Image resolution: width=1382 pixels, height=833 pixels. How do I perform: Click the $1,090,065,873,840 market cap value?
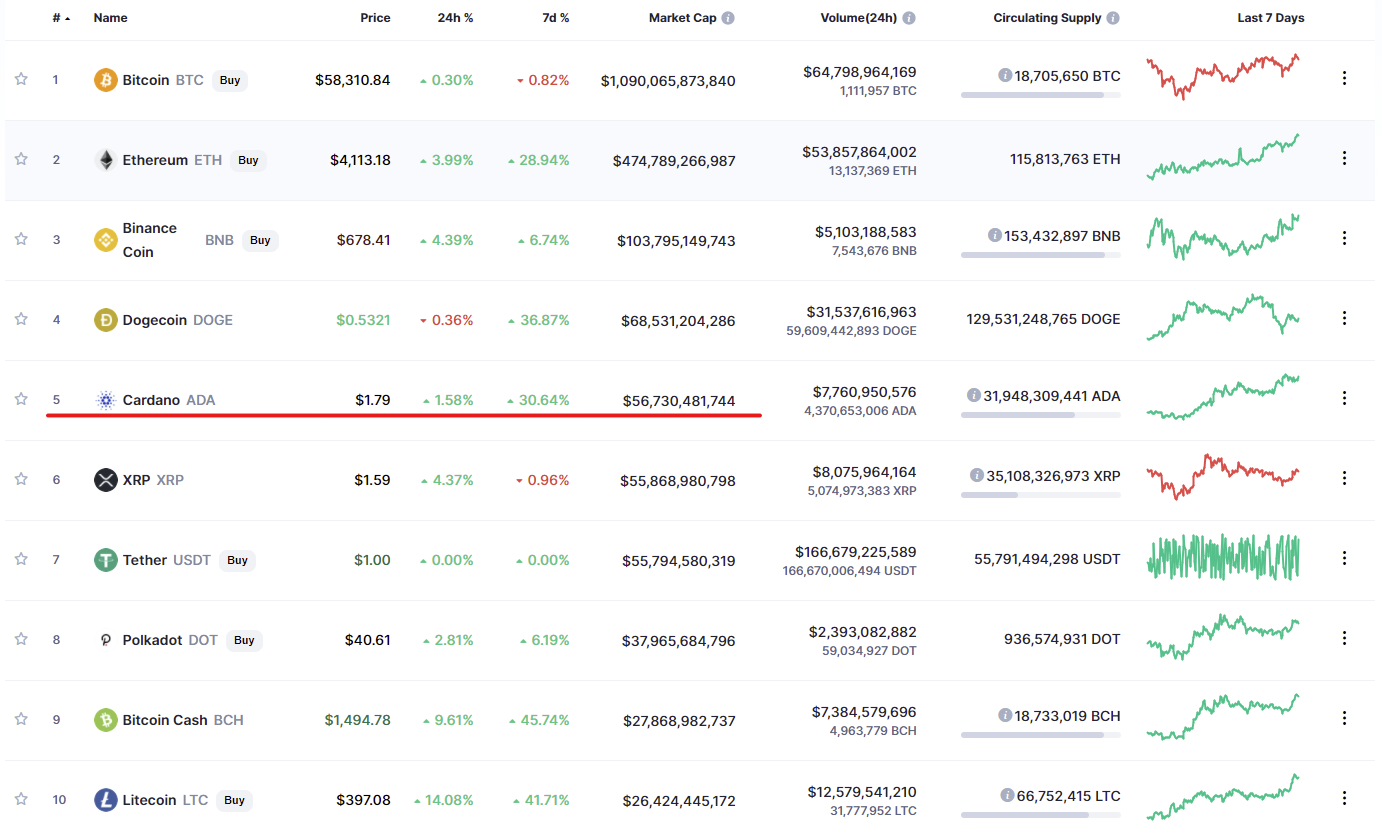tap(668, 80)
